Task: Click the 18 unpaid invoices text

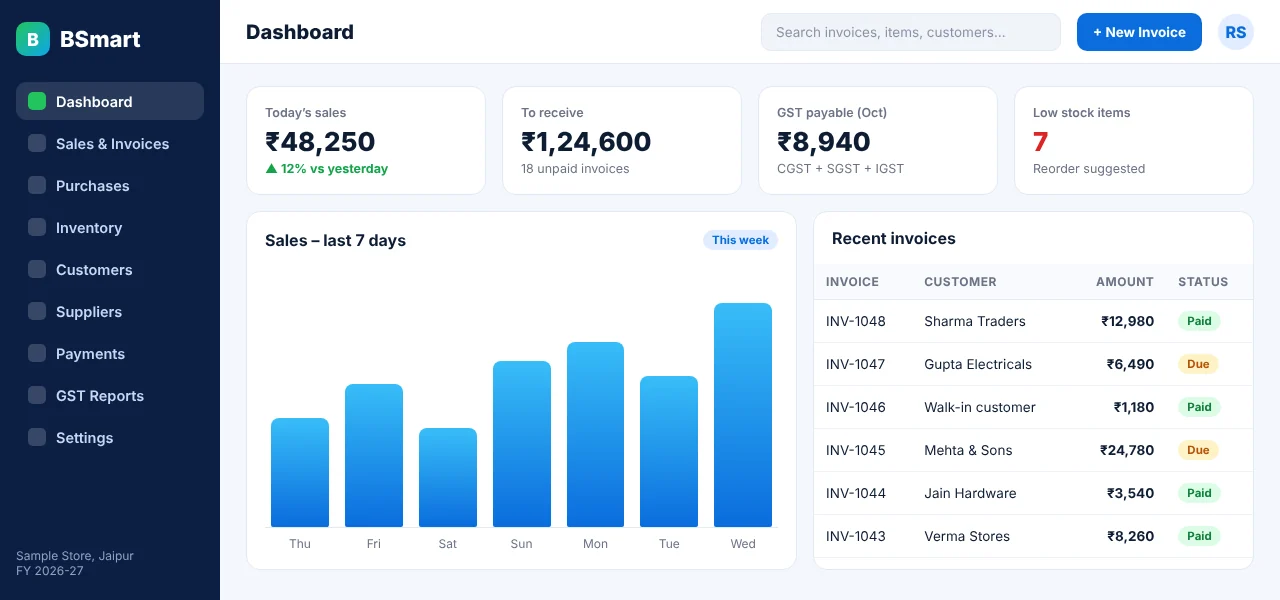Action: point(575,169)
